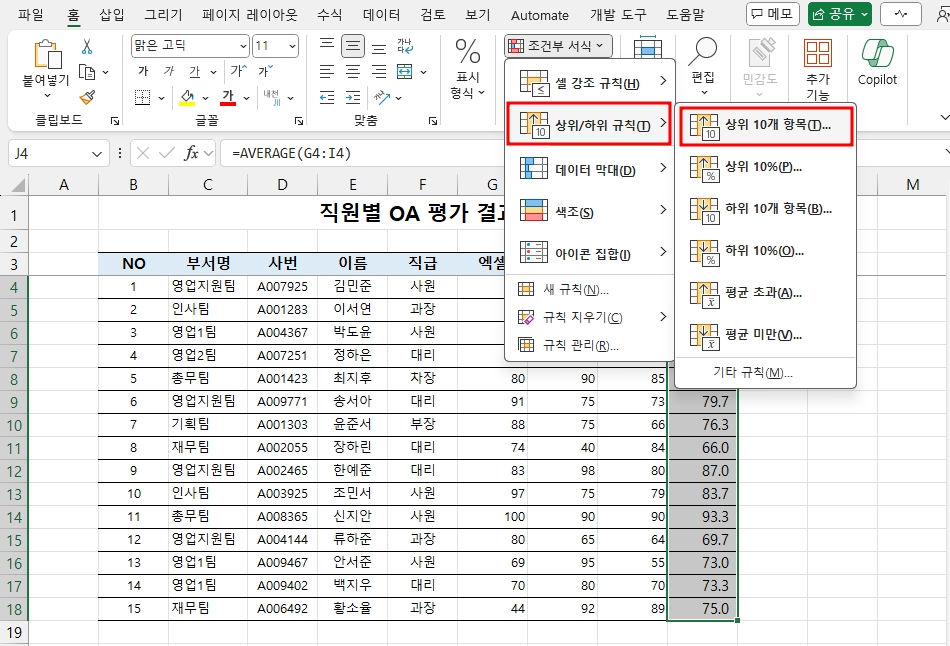Open Copilot
Viewport: 950px width, 646px height.
(x=877, y=62)
